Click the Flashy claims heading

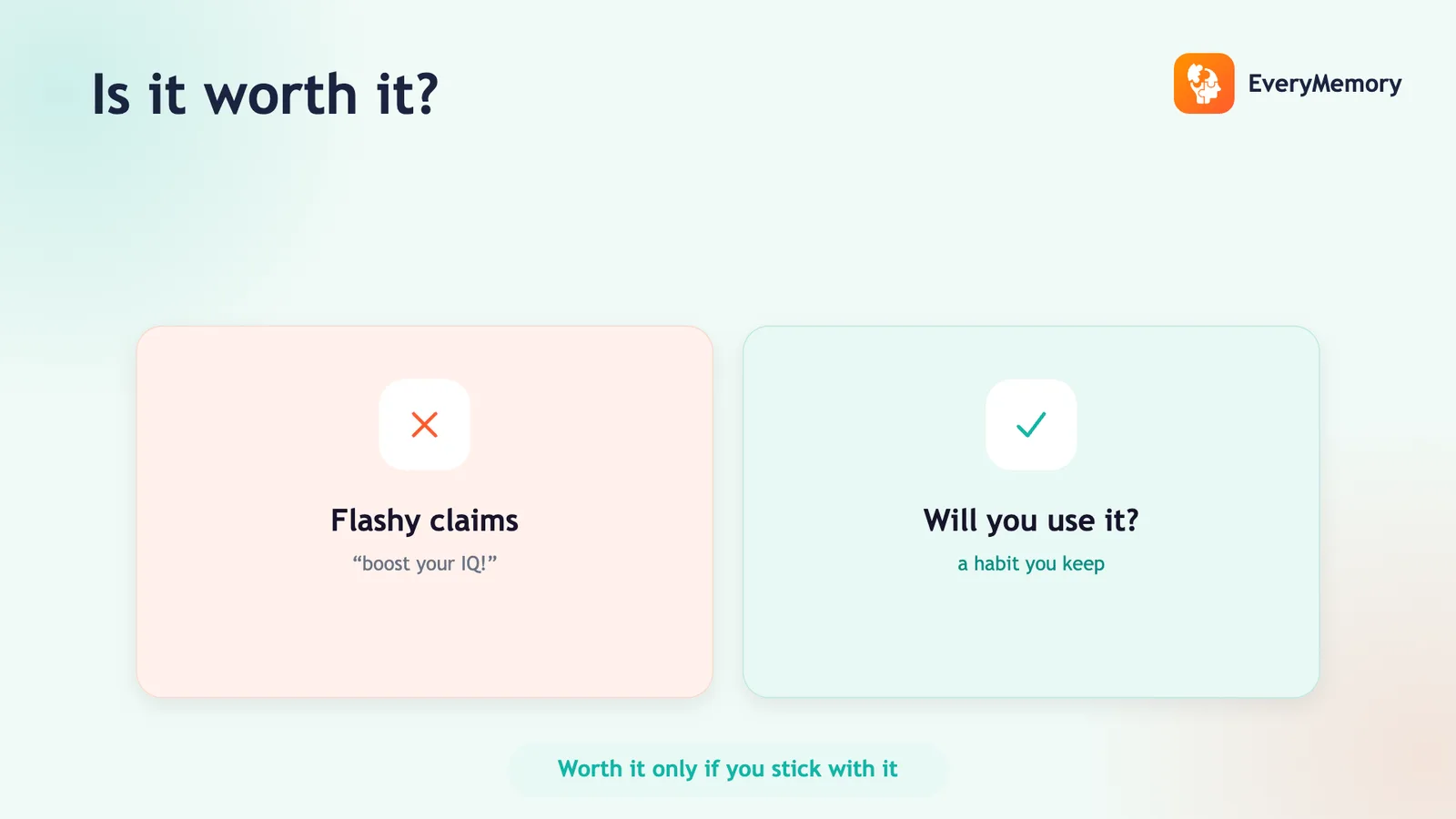pyautogui.click(x=424, y=520)
